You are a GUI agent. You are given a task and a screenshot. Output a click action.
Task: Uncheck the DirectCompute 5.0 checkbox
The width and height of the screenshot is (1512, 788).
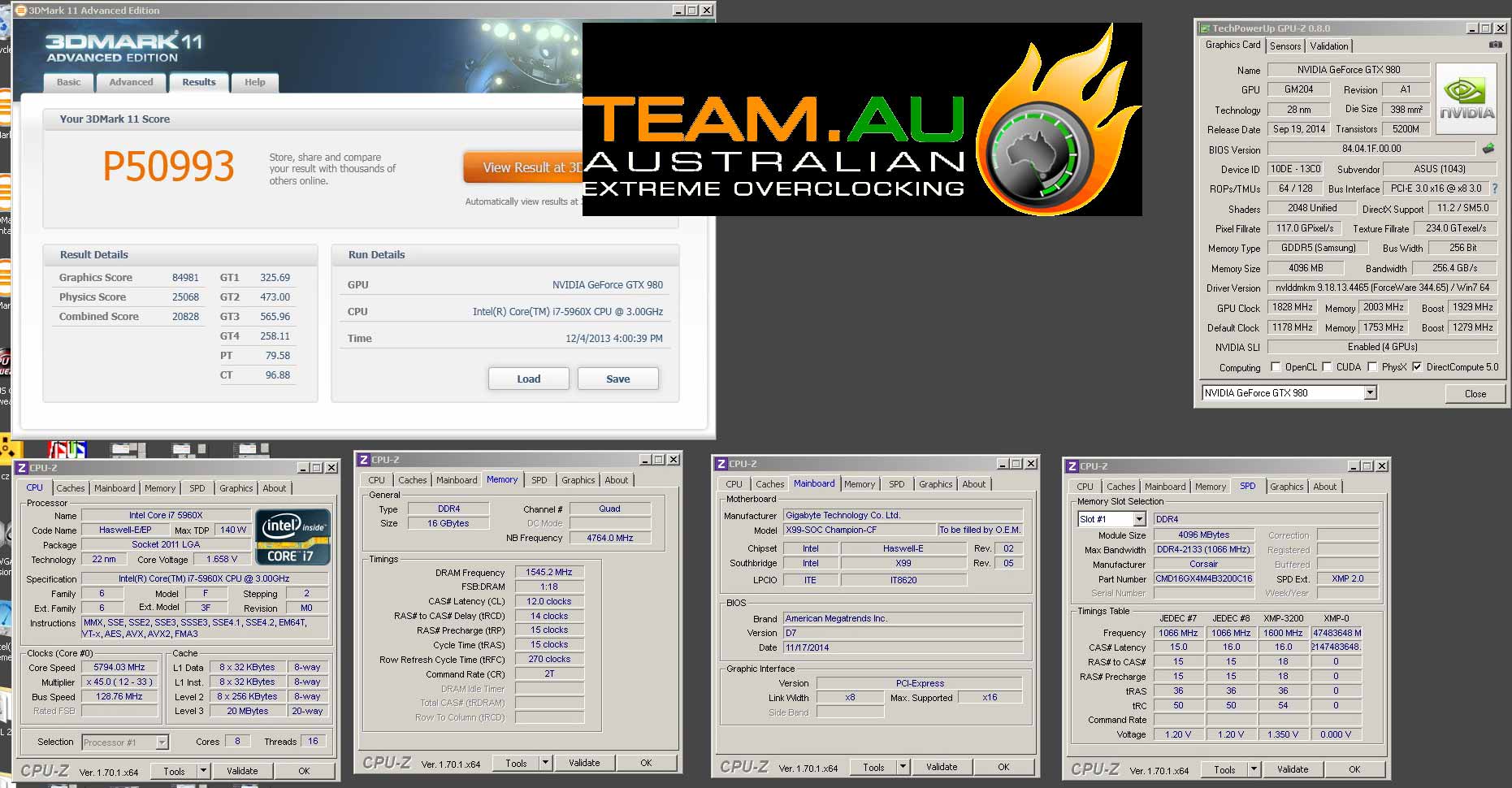(x=1417, y=367)
